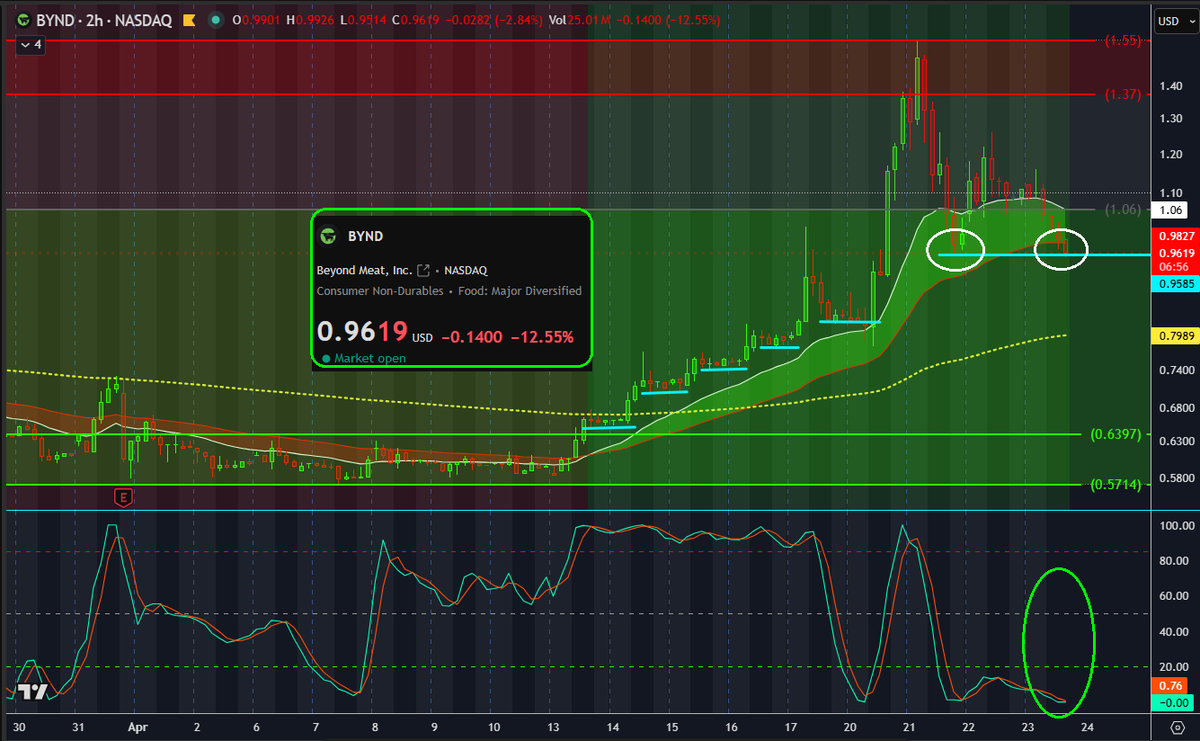Open symbol search via BYND · 2h · NASDAQ title
Viewport: 1200px width, 741px height.
pyautogui.click(x=104, y=20)
